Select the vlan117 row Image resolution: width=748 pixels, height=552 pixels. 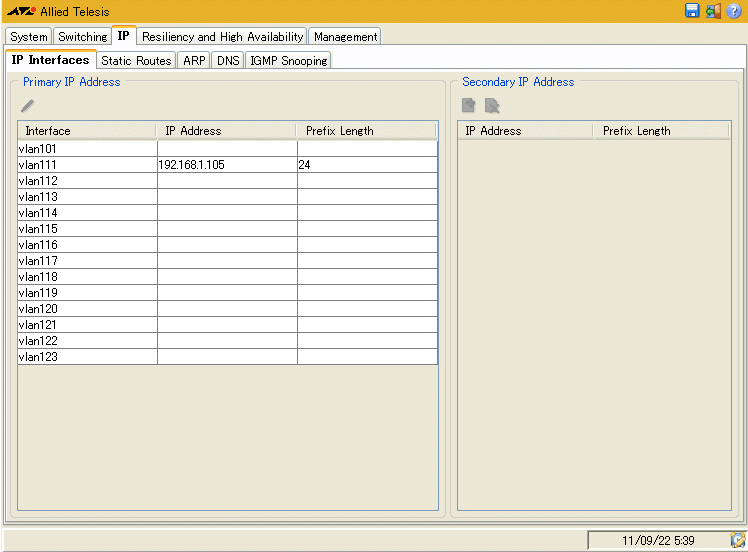click(228, 260)
